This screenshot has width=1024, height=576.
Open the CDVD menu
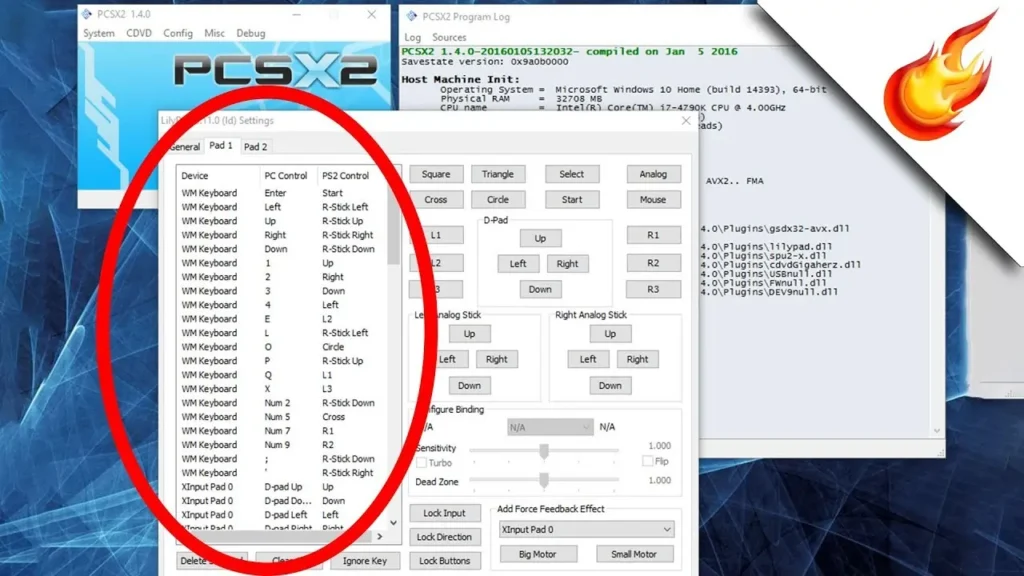tap(139, 33)
